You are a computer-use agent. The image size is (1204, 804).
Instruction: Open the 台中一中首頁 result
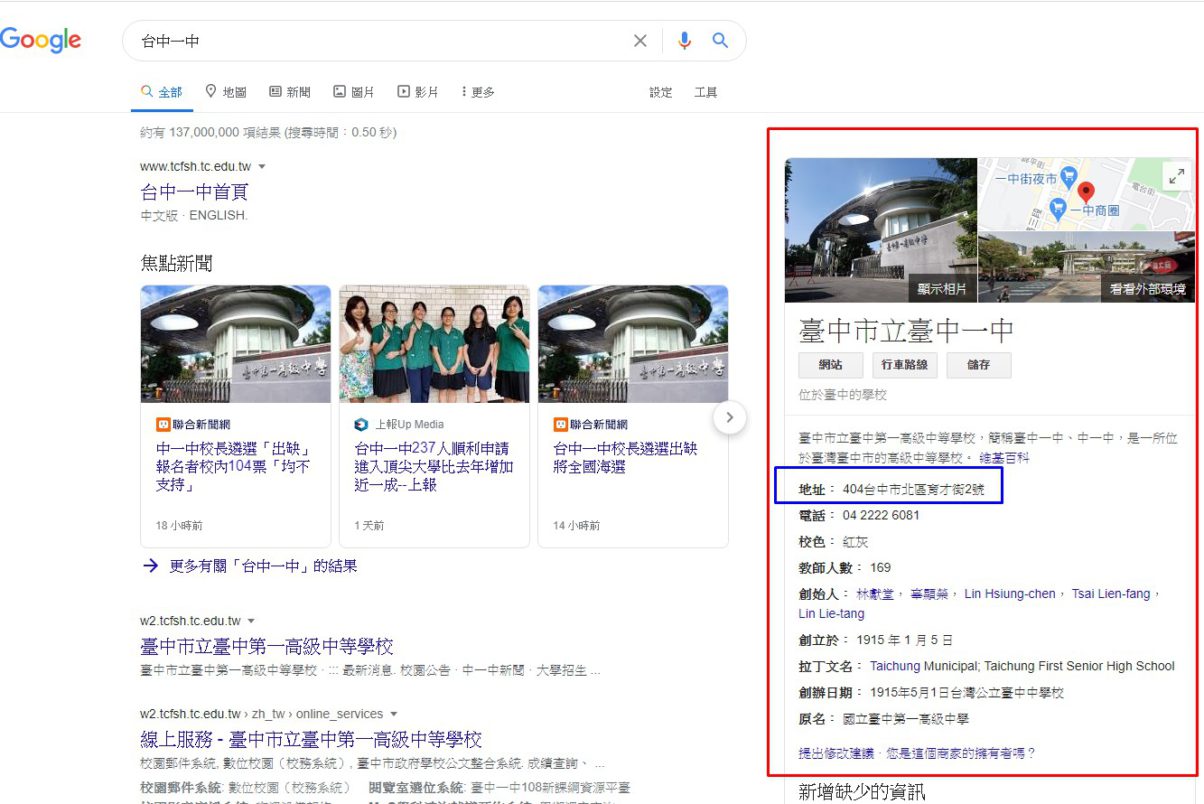pyautogui.click(x=194, y=192)
